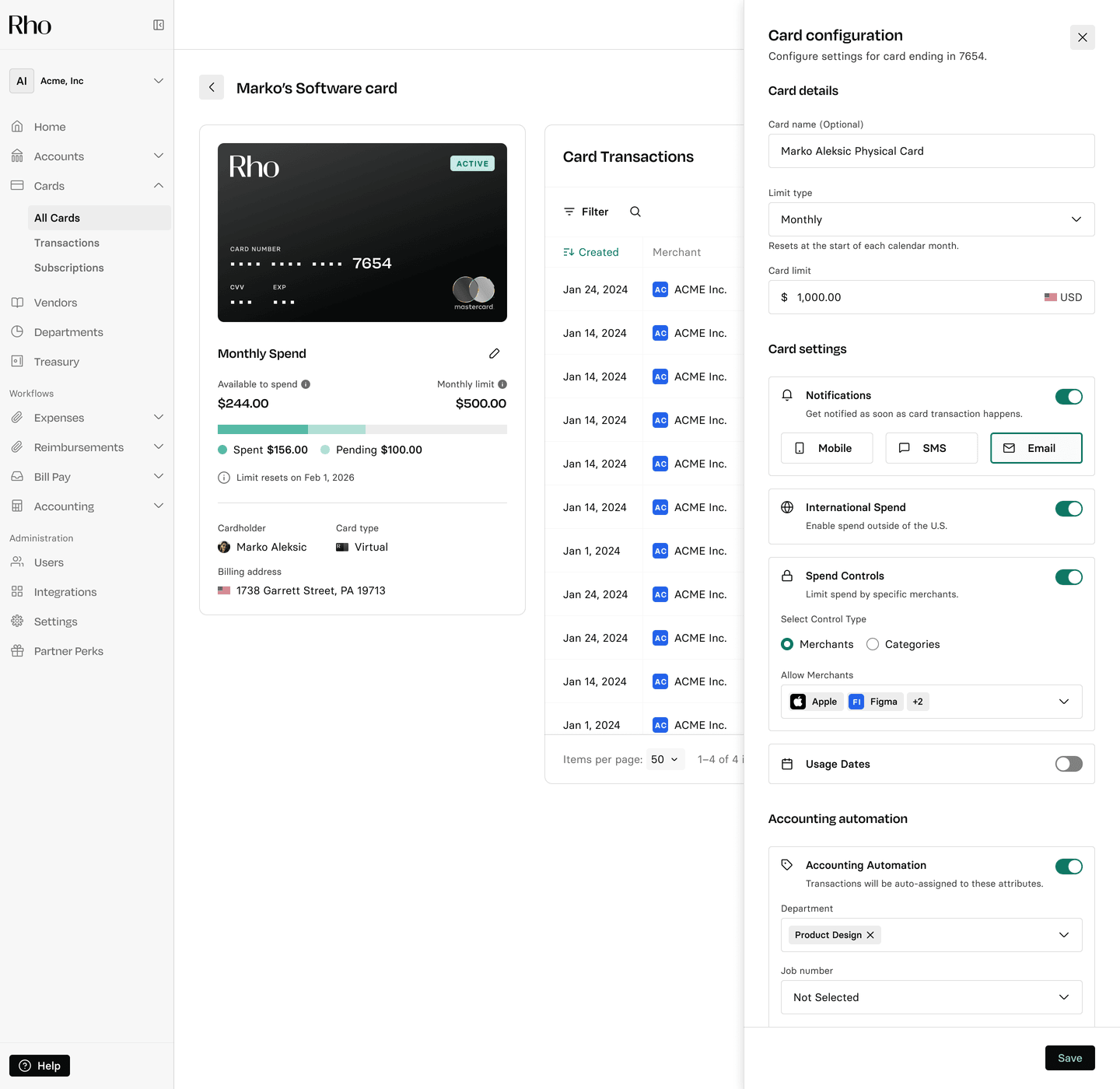The height and width of the screenshot is (1089, 1120).
Task: Save the card configuration
Action: 1069,1058
